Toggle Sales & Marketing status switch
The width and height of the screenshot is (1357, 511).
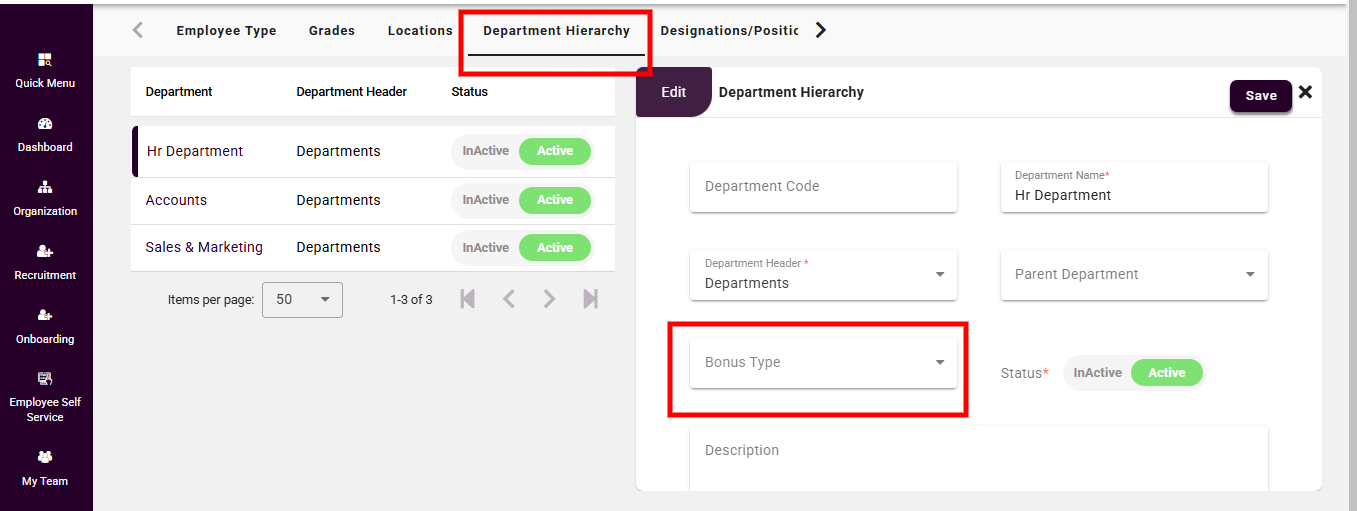tap(522, 248)
